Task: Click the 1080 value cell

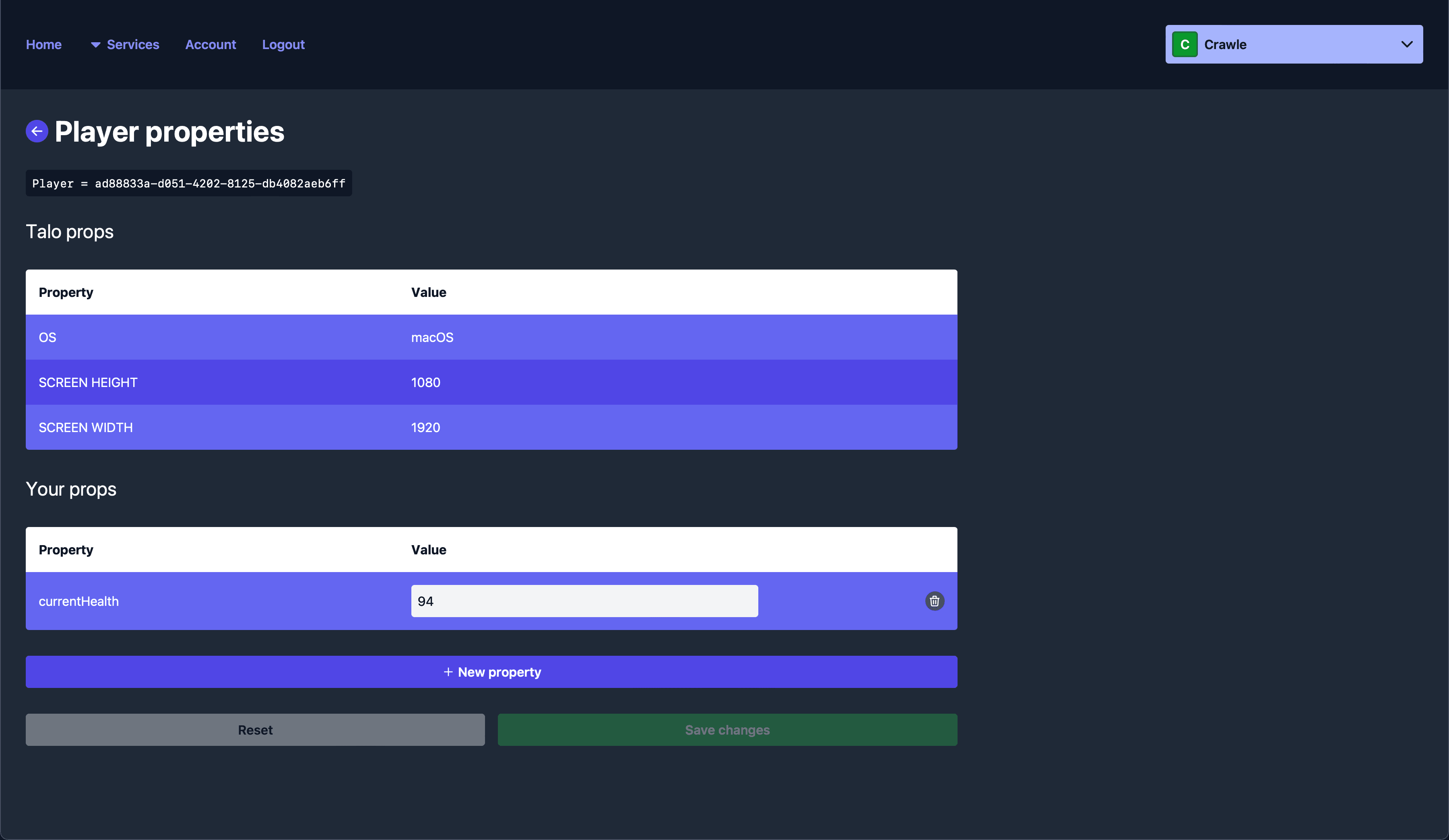Action: click(425, 382)
